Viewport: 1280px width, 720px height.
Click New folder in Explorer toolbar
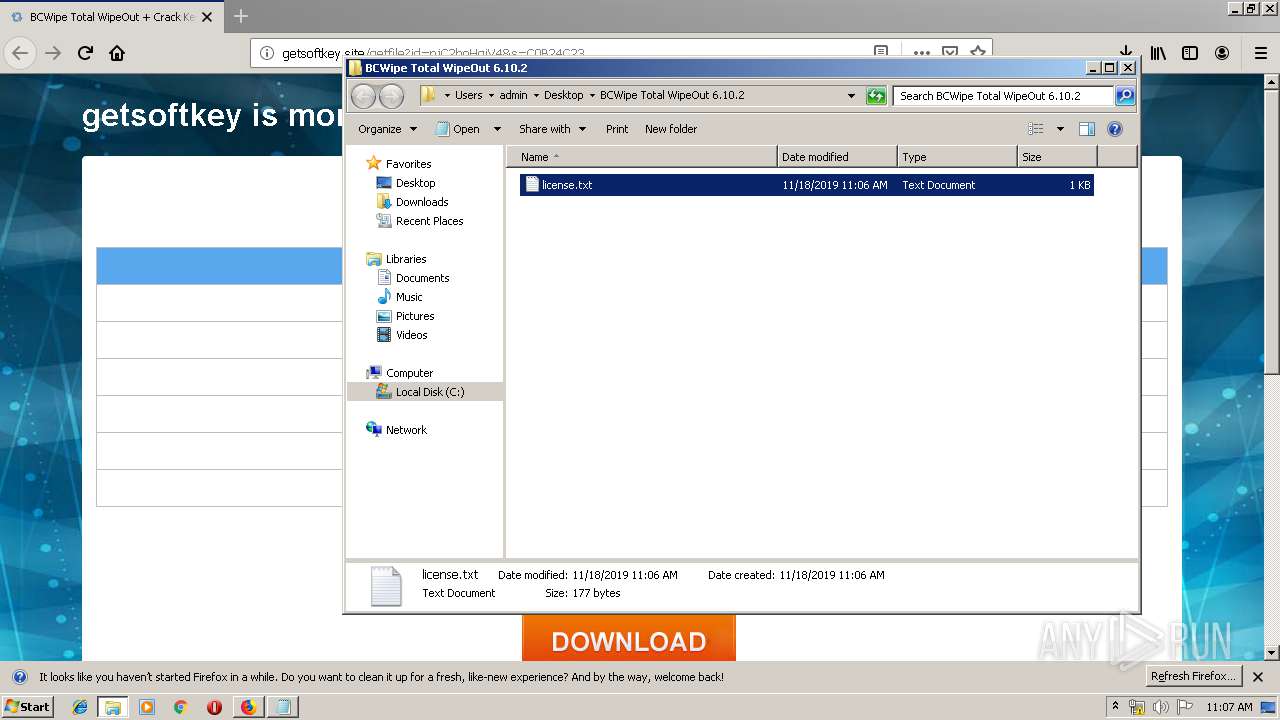(671, 129)
